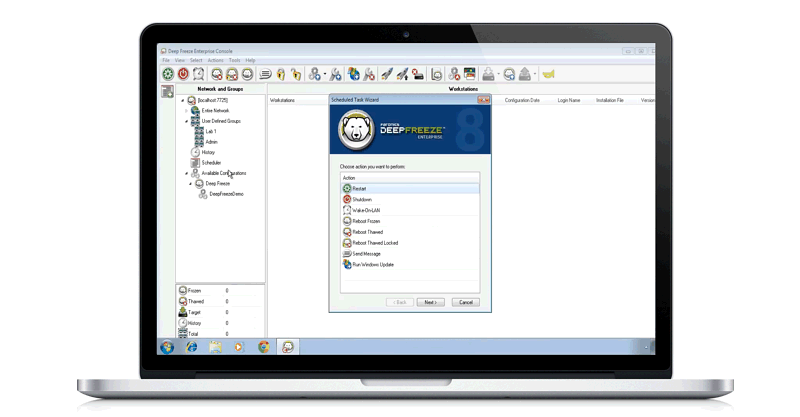
Task: Select Wake-On-LAN in the action list
Action: pos(410,210)
